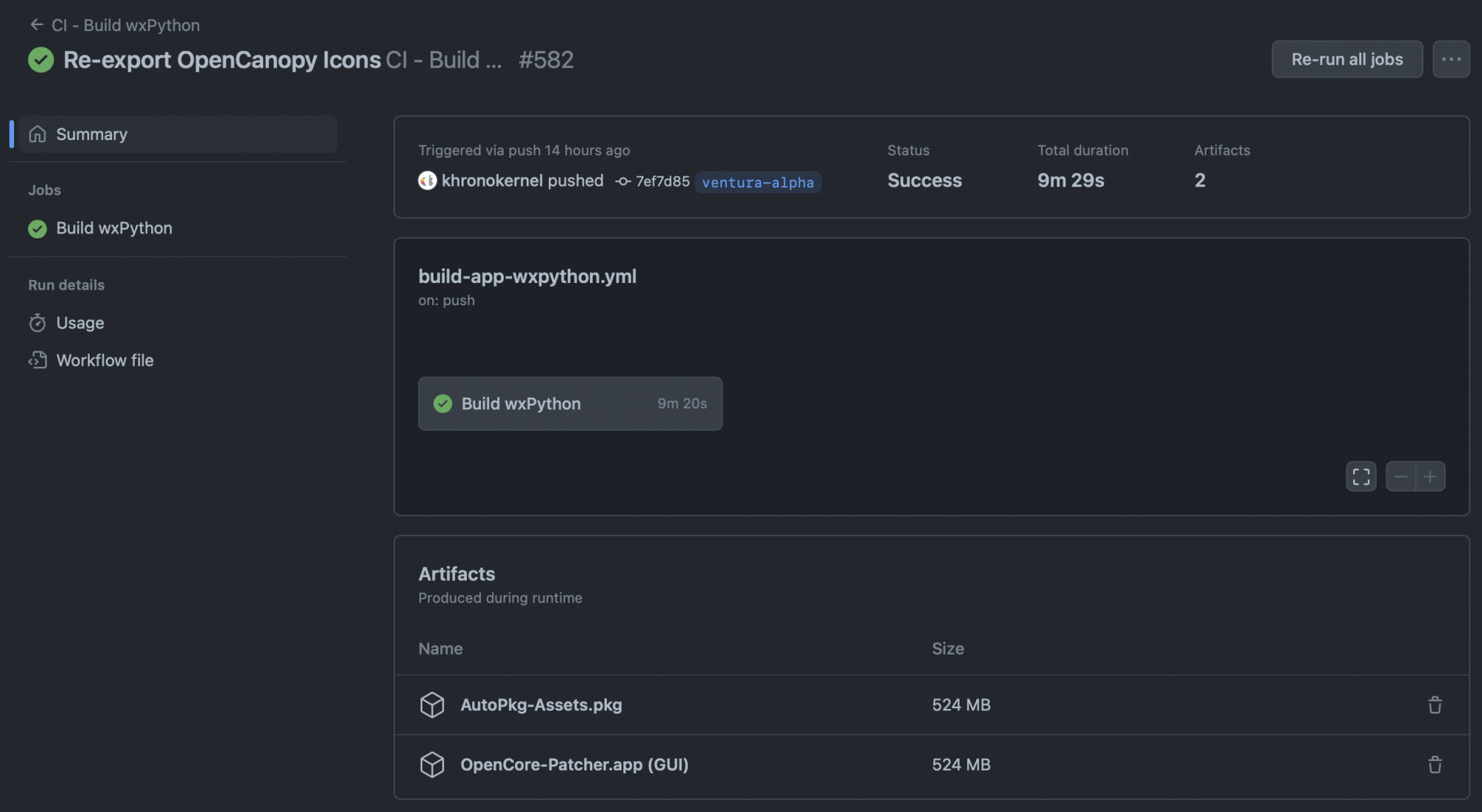Screen dimensions: 1482x812
Task: Download AutoPkg-Assets.pkg artifact
Action: pos(541,705)
